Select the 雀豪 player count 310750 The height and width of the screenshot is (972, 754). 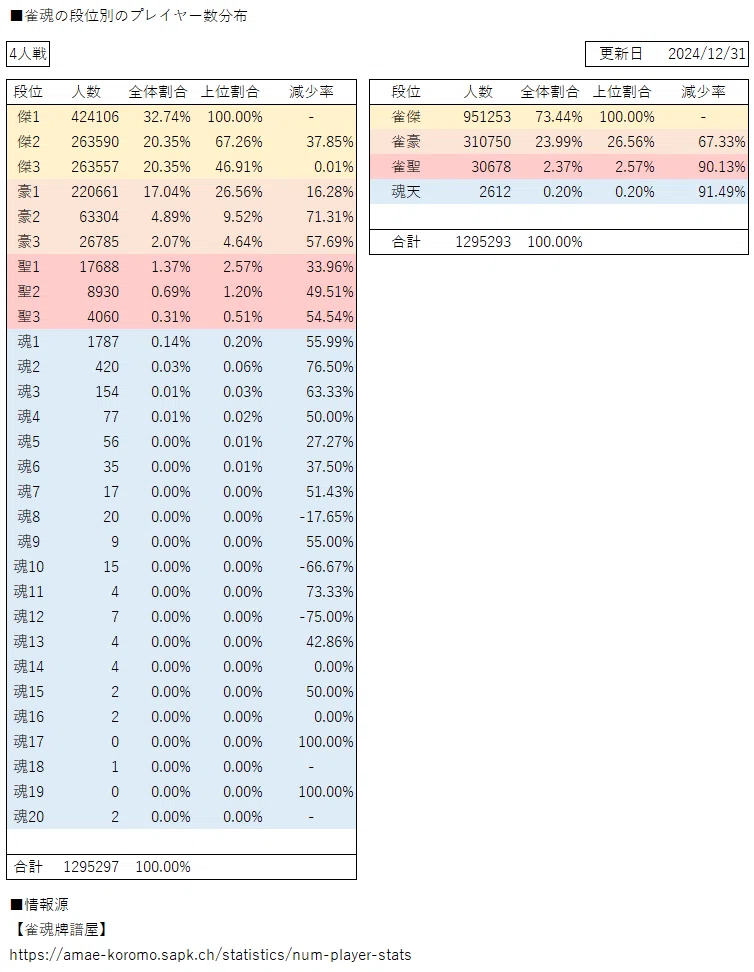[x=487, y=141]
